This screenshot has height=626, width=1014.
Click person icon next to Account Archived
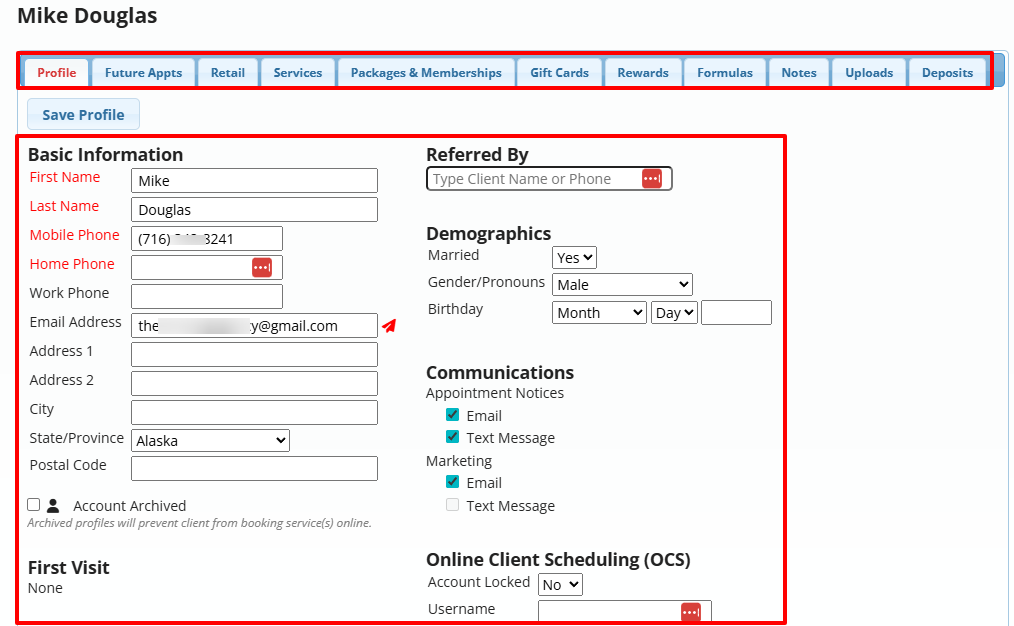(x=53, y=506)
